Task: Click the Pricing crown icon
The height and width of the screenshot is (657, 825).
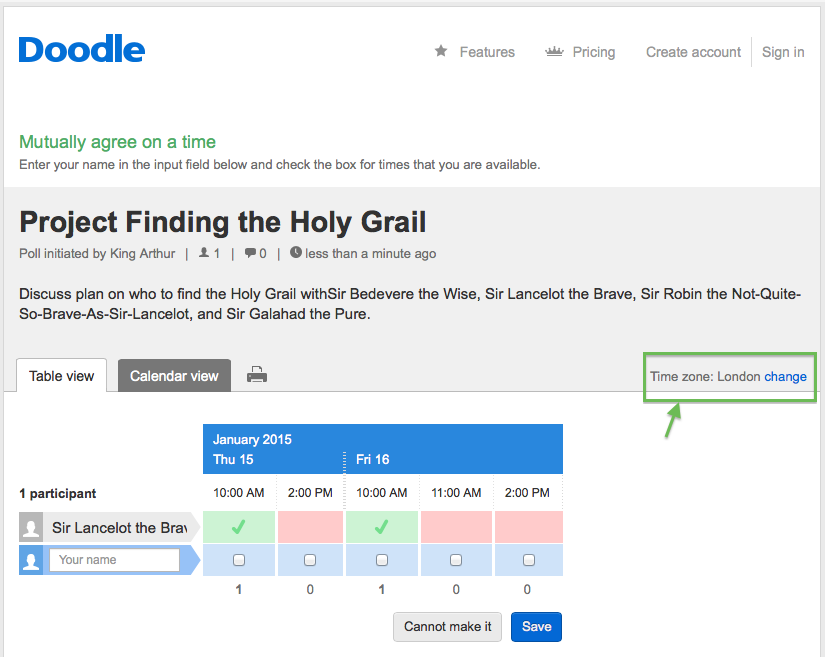Action: pos(554,52)
